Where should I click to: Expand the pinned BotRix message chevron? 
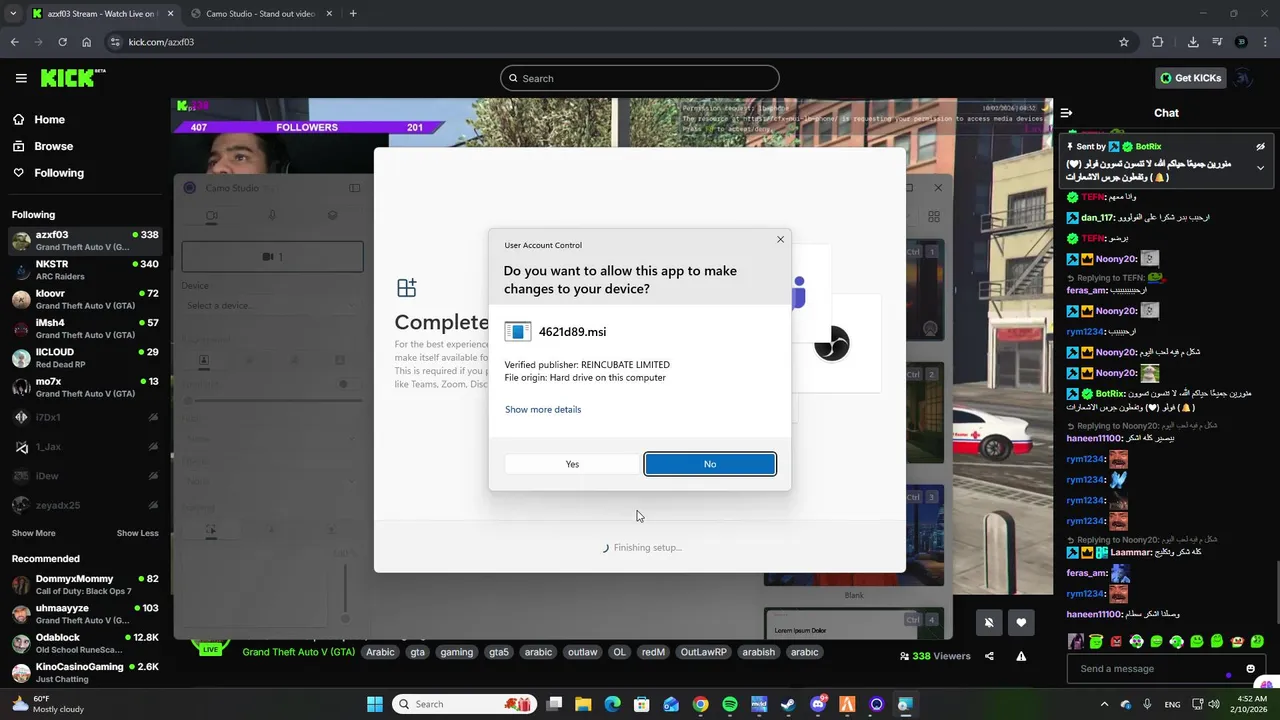click(1260, 168)
